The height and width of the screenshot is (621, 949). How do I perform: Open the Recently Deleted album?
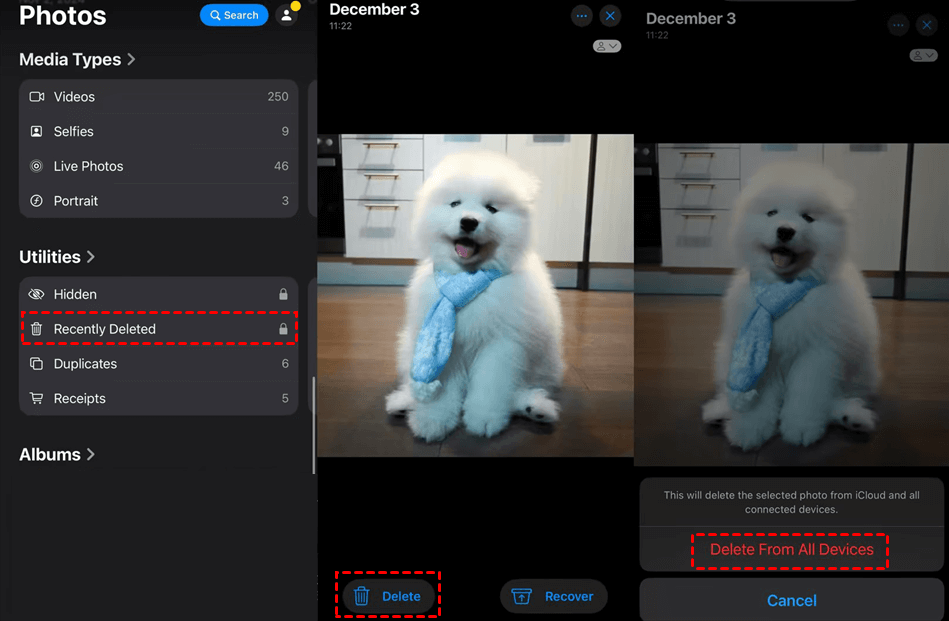[159, 329]
